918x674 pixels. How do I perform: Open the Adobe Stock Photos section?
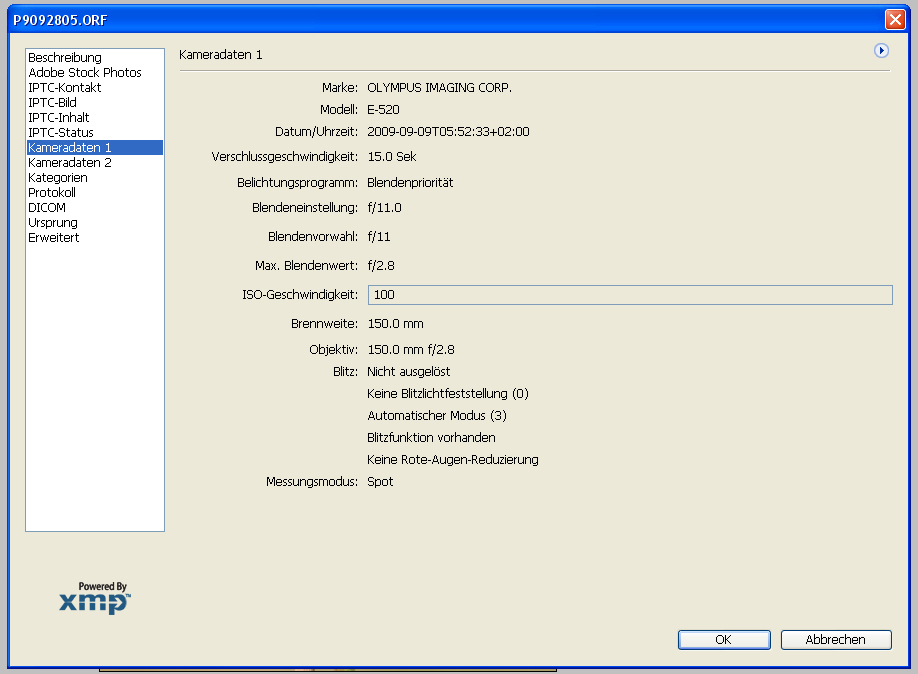coord(95,73)
